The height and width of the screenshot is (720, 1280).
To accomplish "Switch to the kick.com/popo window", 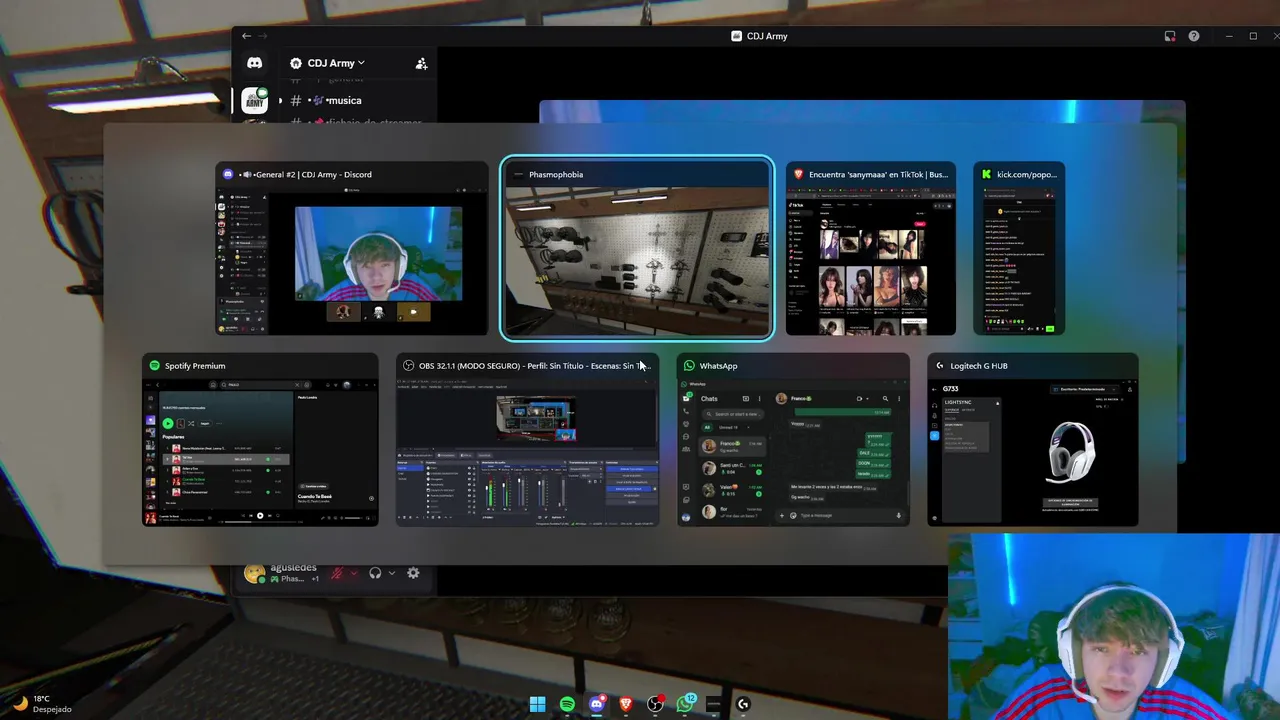I will [1019, 248].
